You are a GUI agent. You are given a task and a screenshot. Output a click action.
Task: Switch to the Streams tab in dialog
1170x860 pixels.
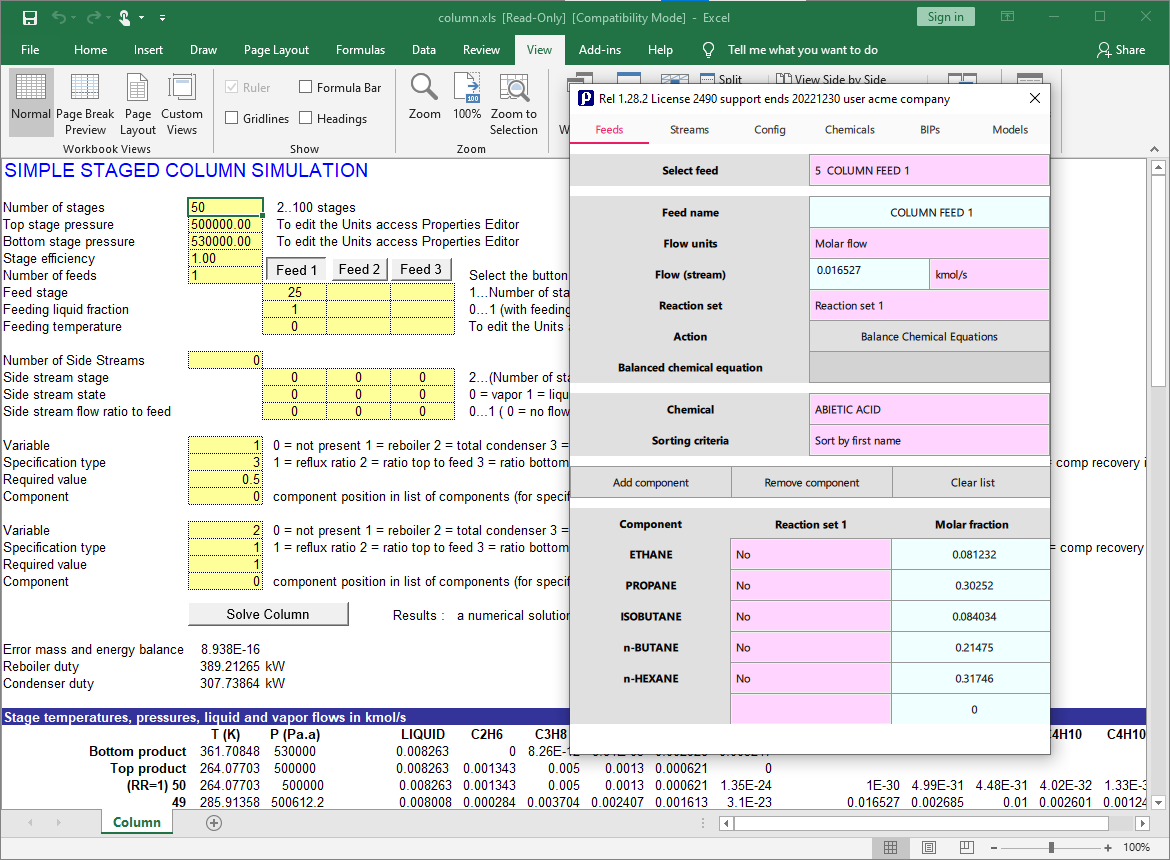click(x=689, y=130)
